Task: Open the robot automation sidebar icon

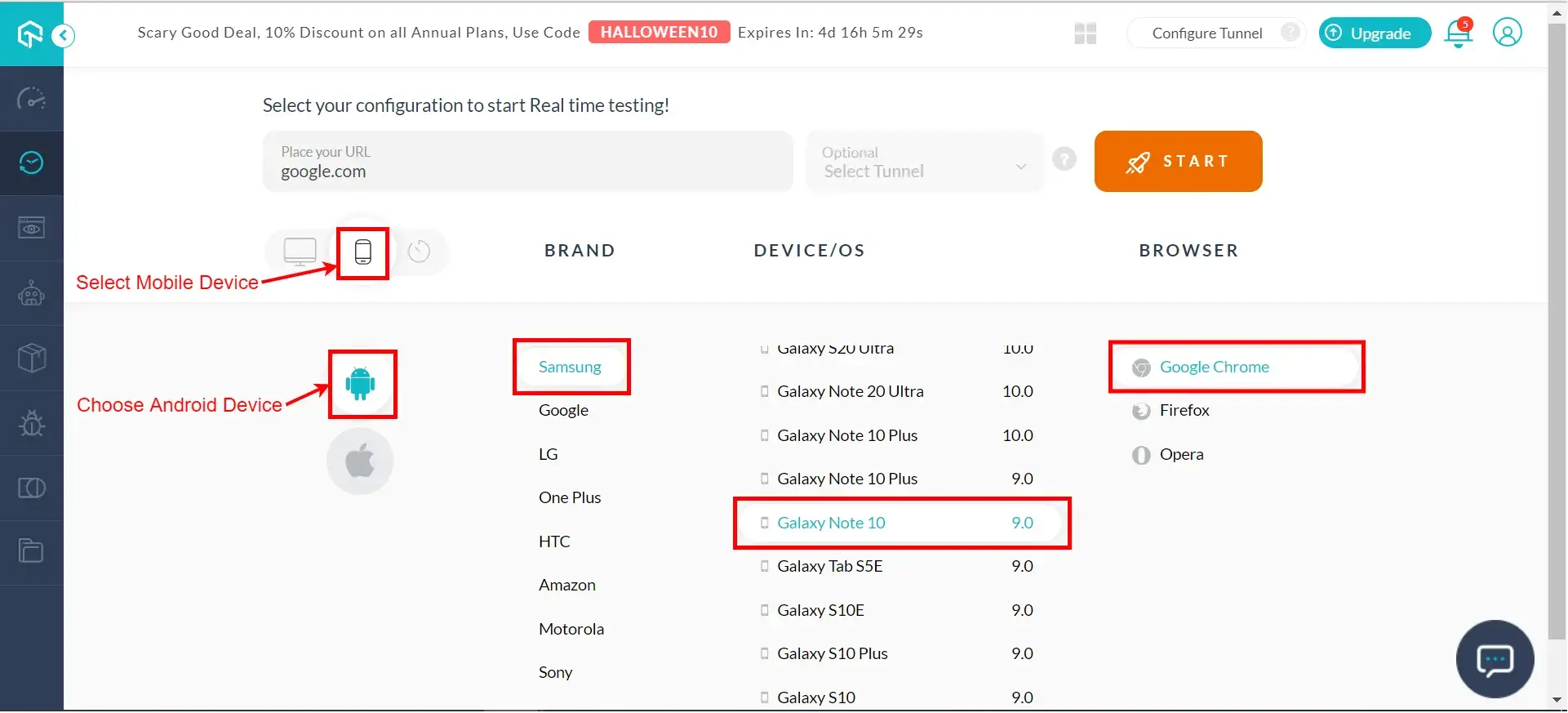Action: [x=31, y=293]
